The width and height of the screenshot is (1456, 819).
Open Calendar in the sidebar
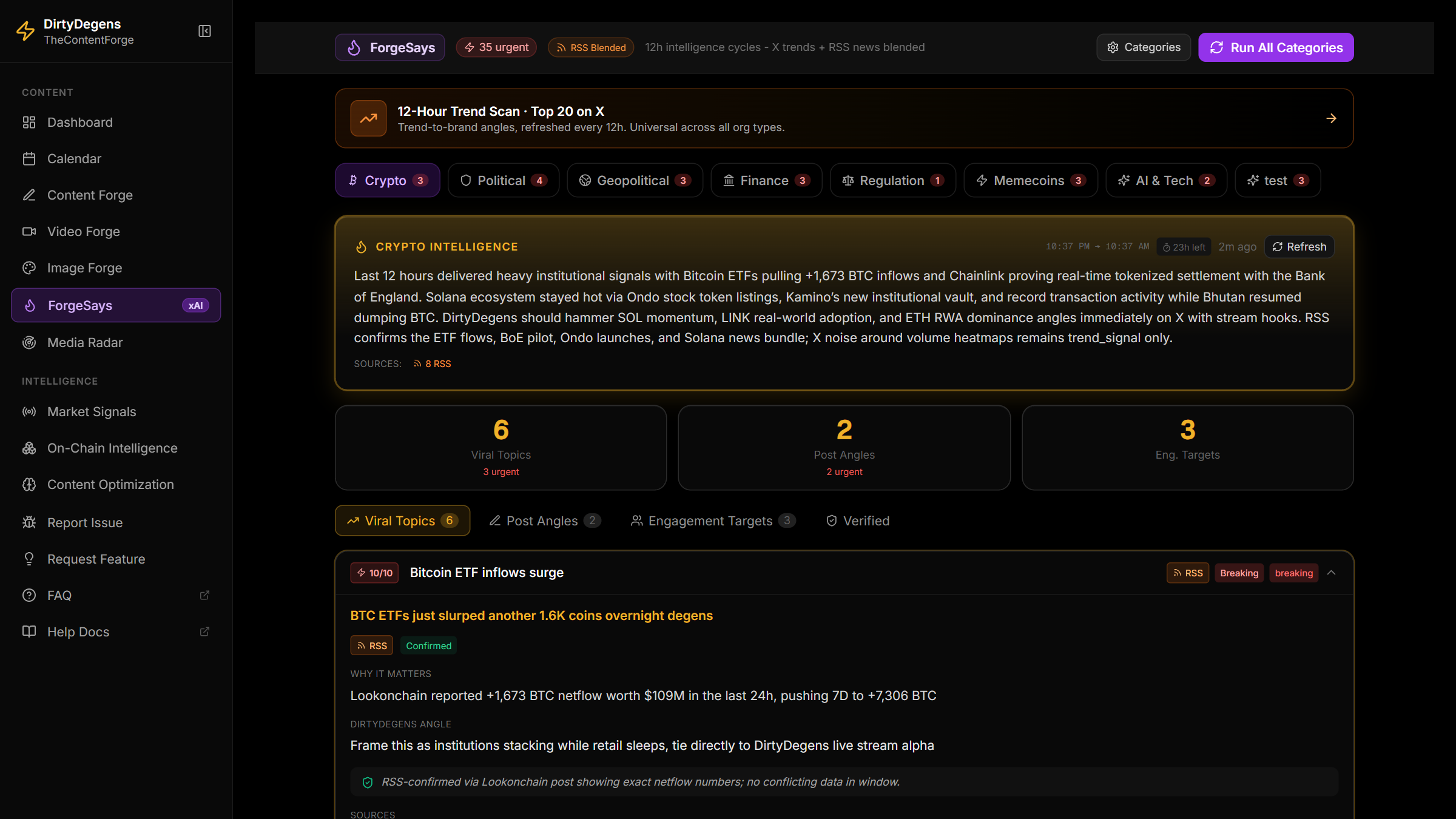[x=116, y=158]
